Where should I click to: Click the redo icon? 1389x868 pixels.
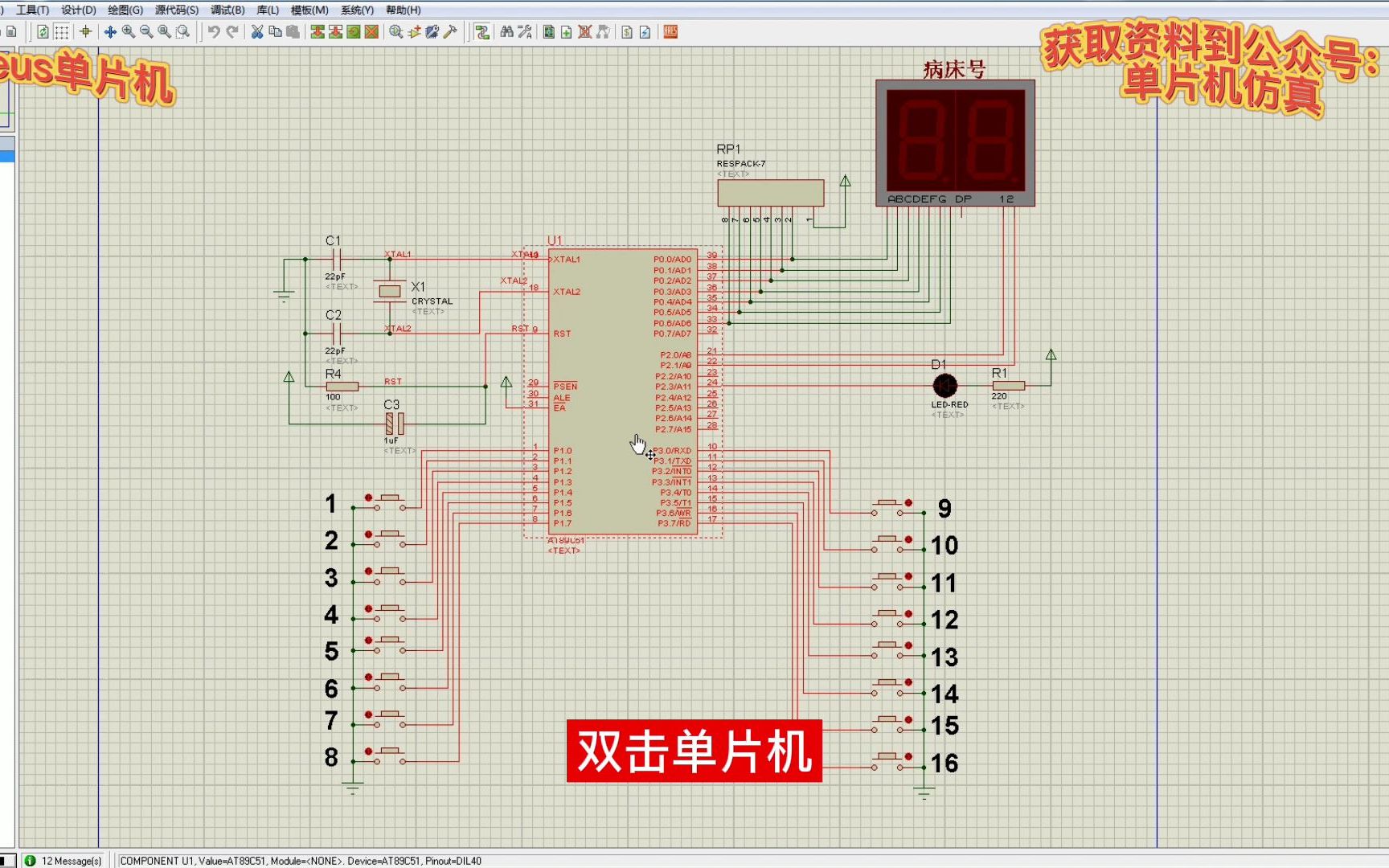coord(232,31)
